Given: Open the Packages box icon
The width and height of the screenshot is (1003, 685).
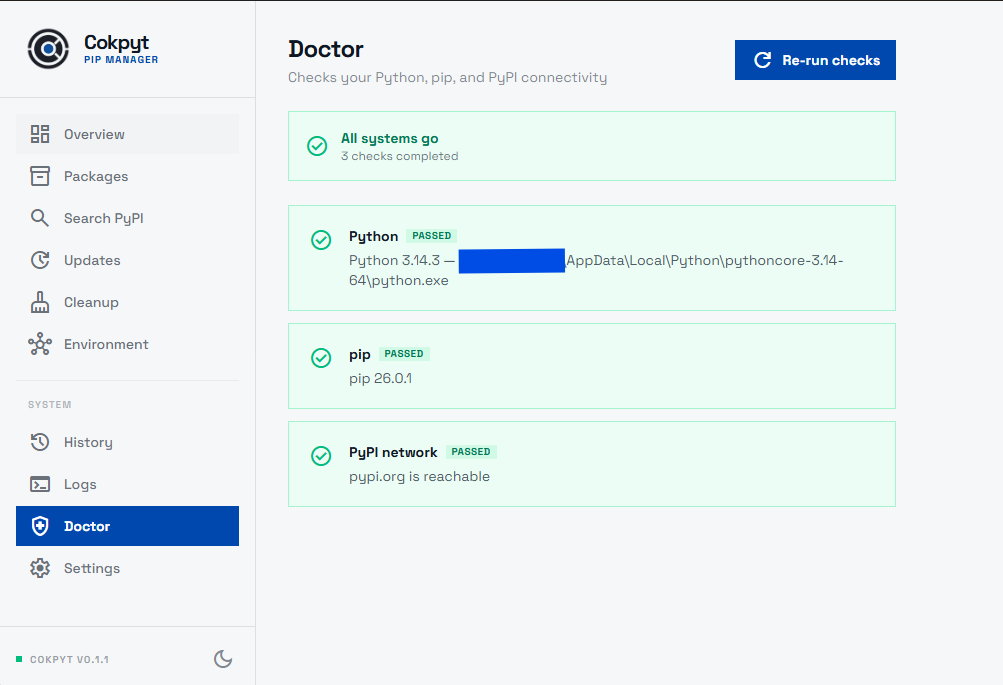Looking at the screenshot, I should coord(39,175).
